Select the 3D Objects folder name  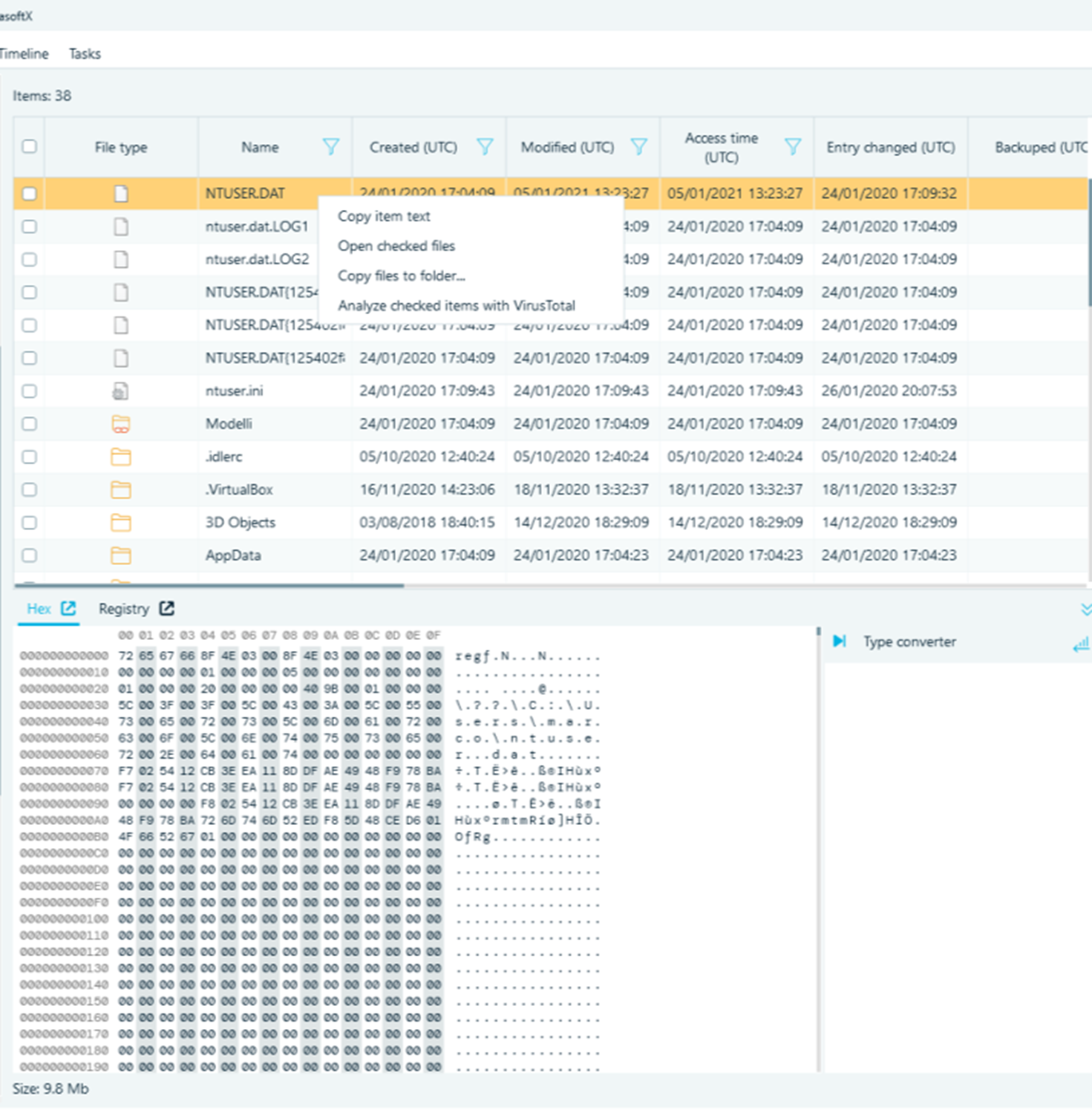tap(241, 523)
